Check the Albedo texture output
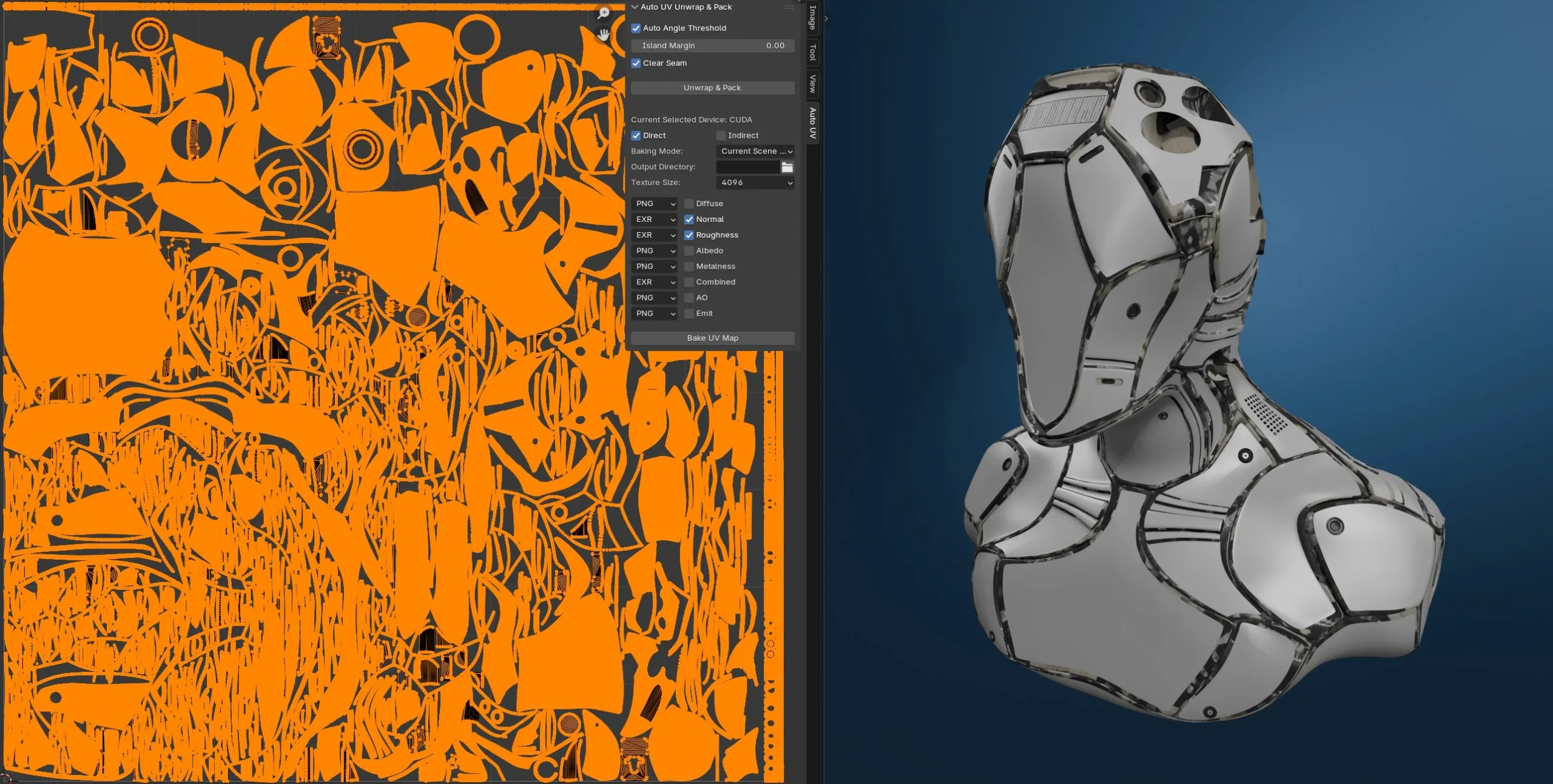 pyautogui.click(x=689, y=250)
